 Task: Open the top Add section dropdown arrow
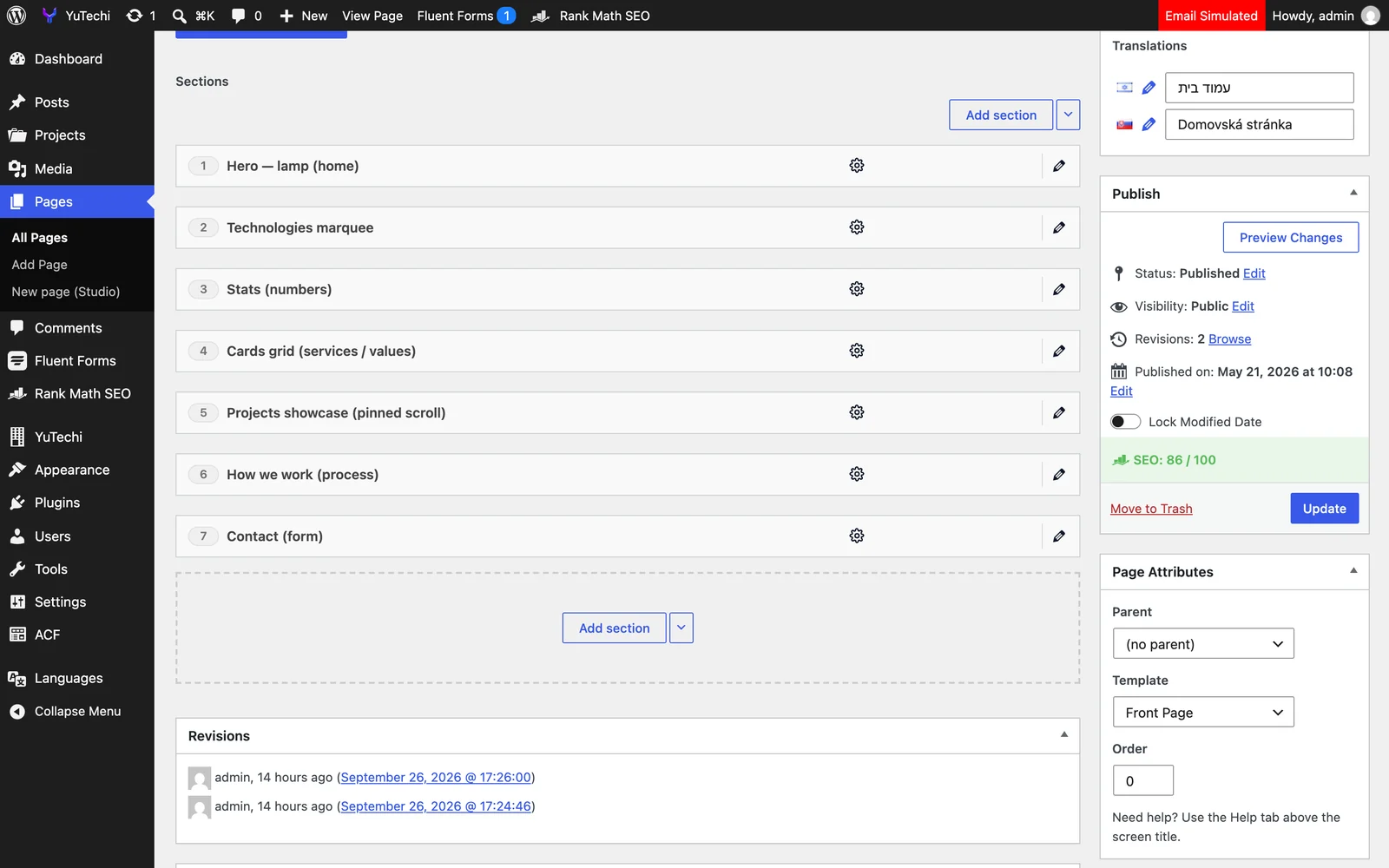pyautogui.click(x=1068, y=115)
